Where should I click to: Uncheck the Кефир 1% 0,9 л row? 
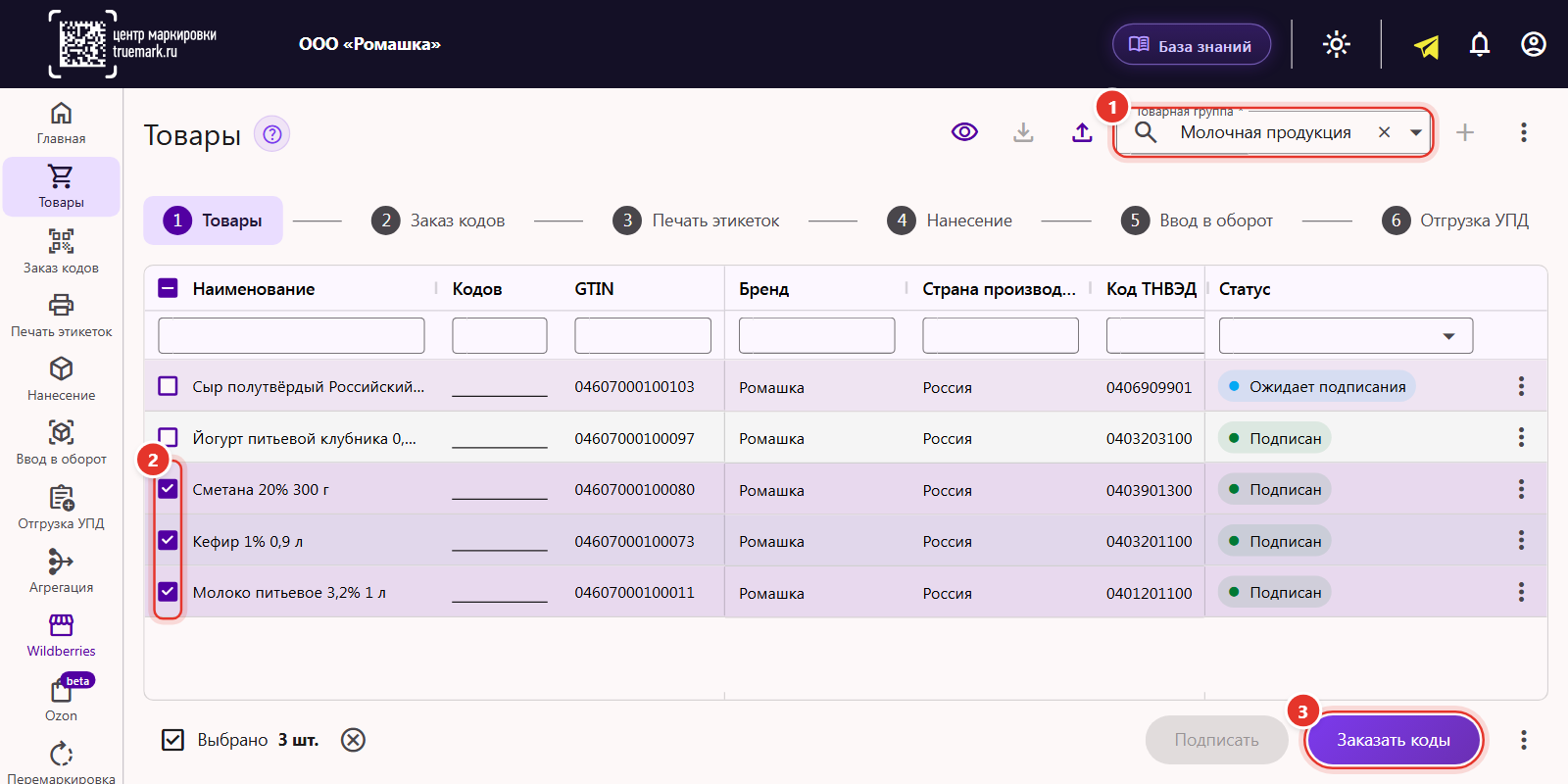[168, 540]
